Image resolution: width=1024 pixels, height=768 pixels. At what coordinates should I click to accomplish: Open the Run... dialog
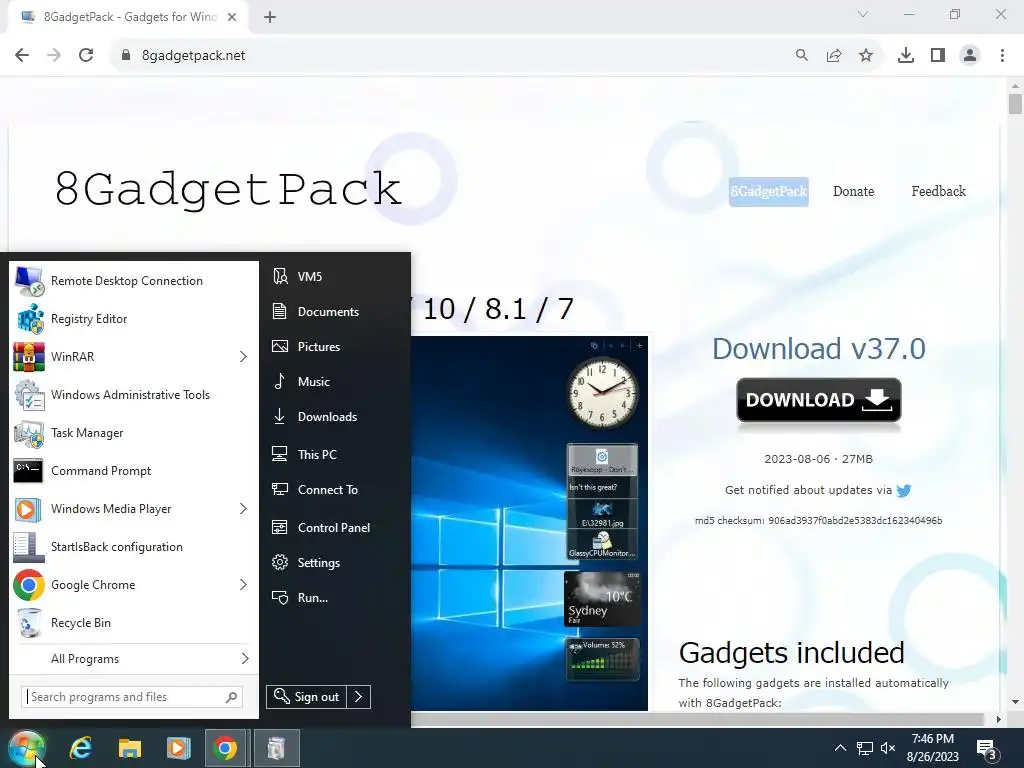(x=312, y=598)
